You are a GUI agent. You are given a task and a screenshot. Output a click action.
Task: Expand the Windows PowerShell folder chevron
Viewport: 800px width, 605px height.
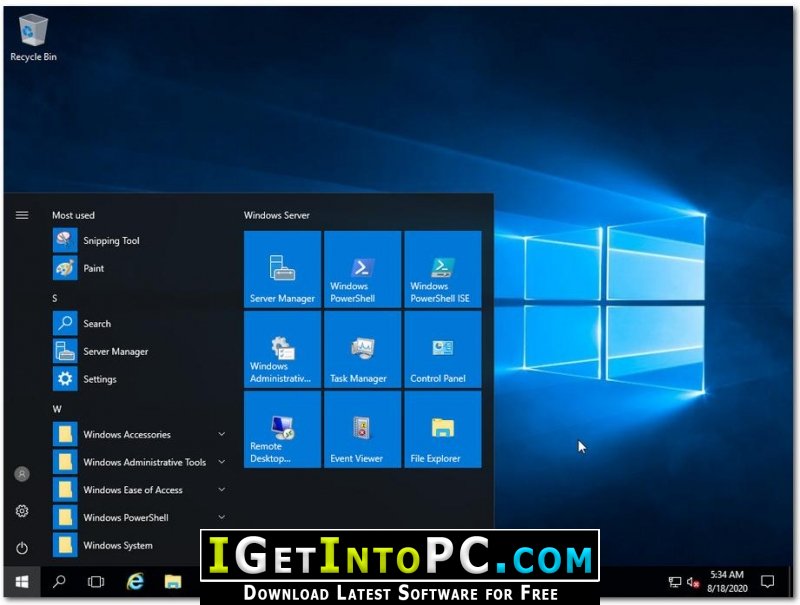(221, 517)
